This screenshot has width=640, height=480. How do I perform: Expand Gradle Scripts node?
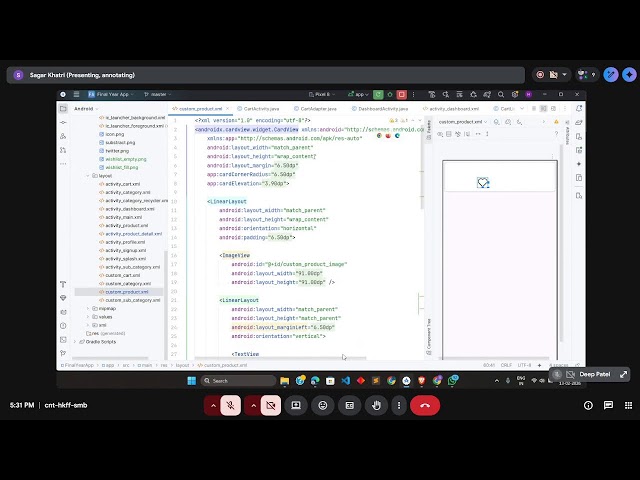click(75, 342)
